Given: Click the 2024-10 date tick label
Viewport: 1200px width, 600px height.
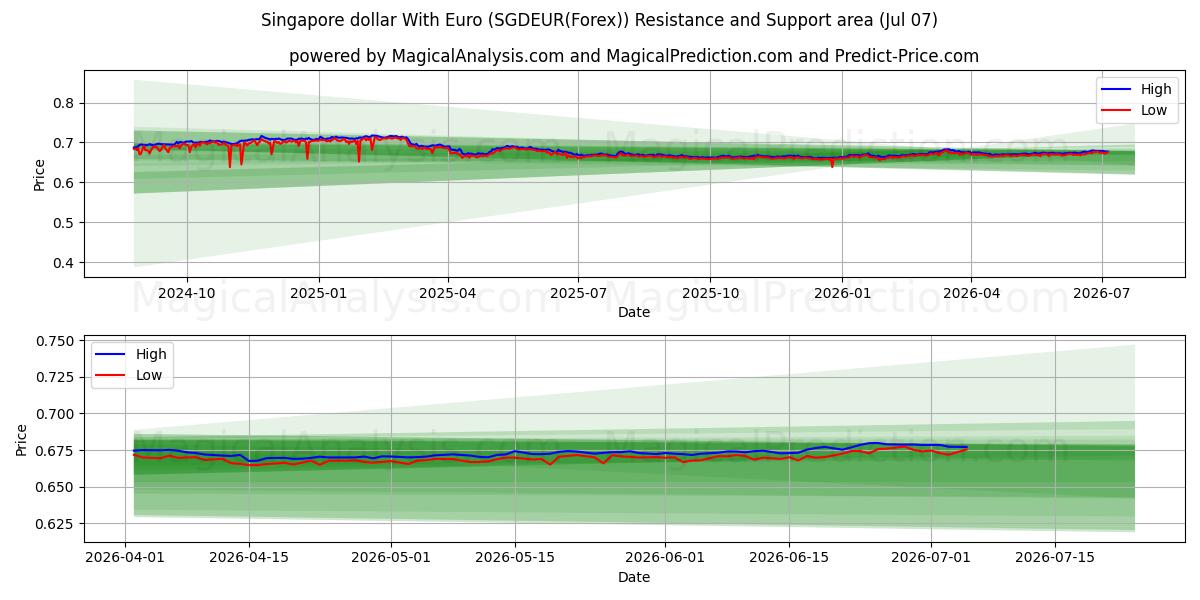Looking at the screenshot, I should (x=187, y=293).
